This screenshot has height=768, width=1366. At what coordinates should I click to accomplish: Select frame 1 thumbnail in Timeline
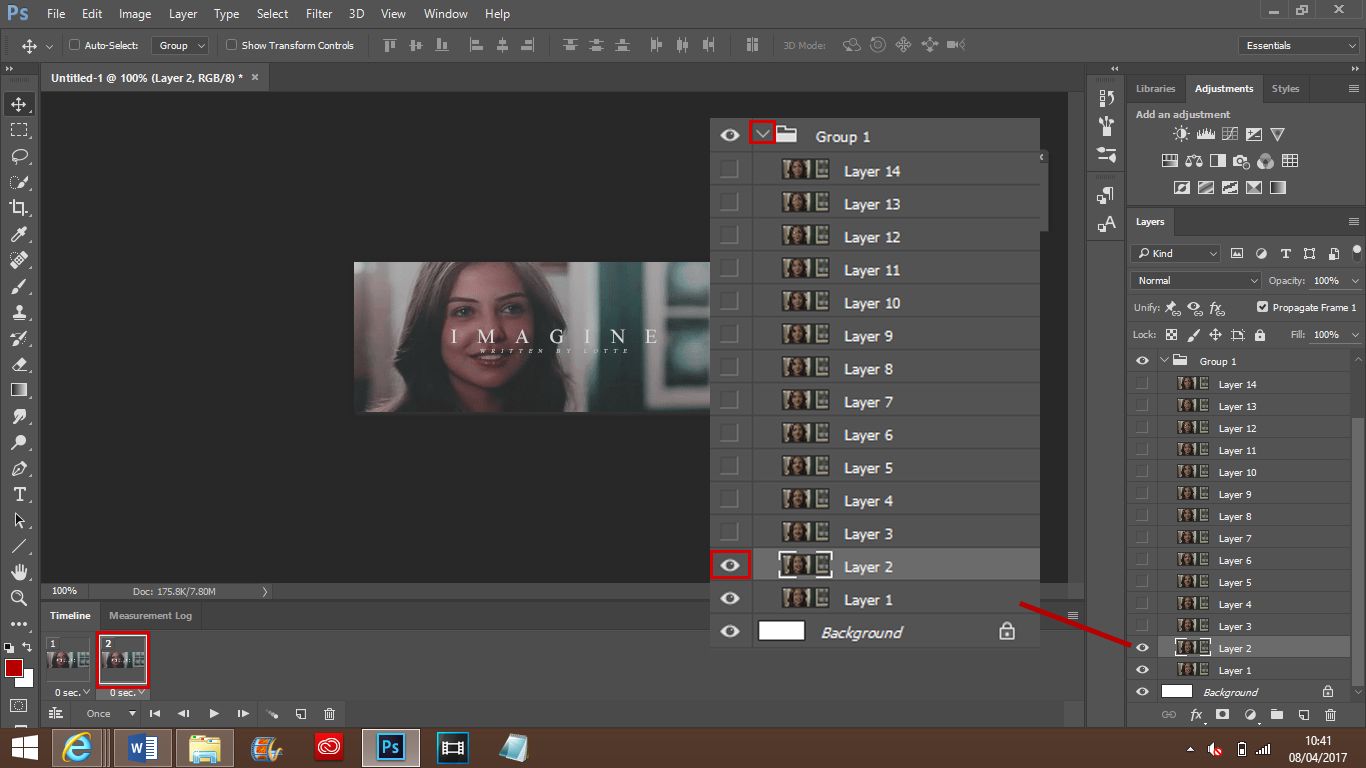tap(68, 660)
